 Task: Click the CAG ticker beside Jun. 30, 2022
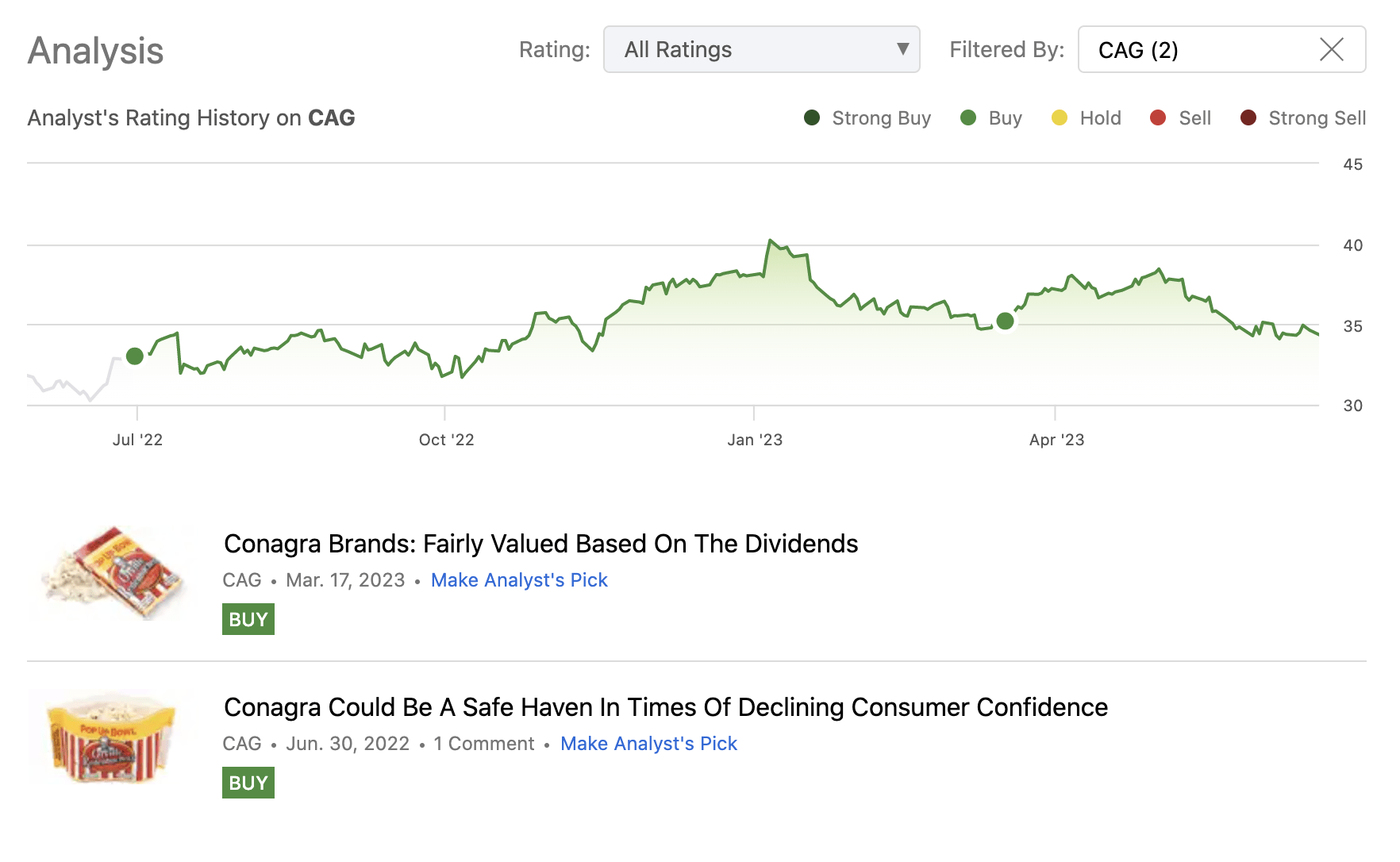[x=242, y=744]
